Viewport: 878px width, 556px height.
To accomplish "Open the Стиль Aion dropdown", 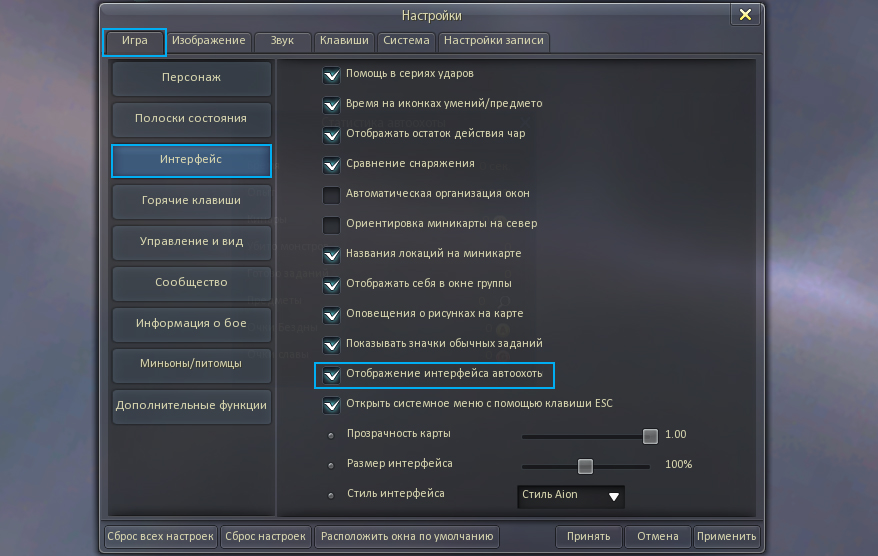I will pos(571,495).
